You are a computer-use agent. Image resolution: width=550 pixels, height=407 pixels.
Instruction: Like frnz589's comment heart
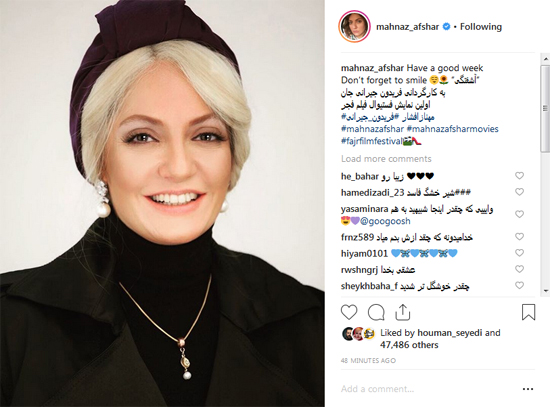point(519,237)
